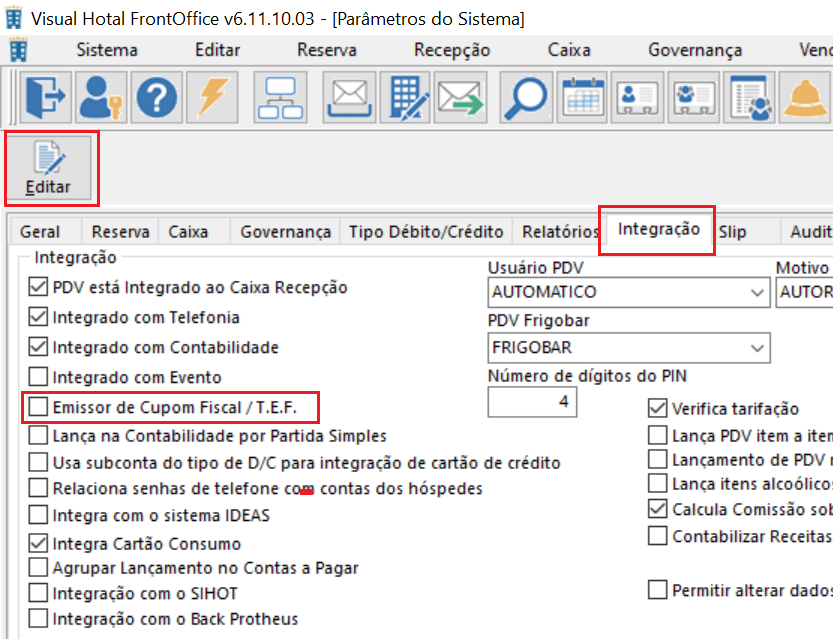Enable Integra com o sistema IDEAS
Image resolution: width=833 pixels, height=639 pixels.
[38, 515]
